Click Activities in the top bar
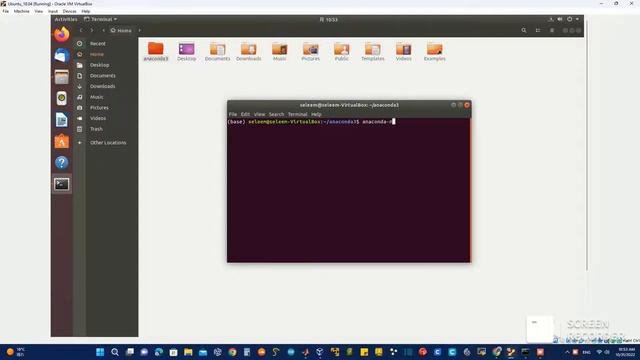The image size is (640, 360). tap(66, 19)
